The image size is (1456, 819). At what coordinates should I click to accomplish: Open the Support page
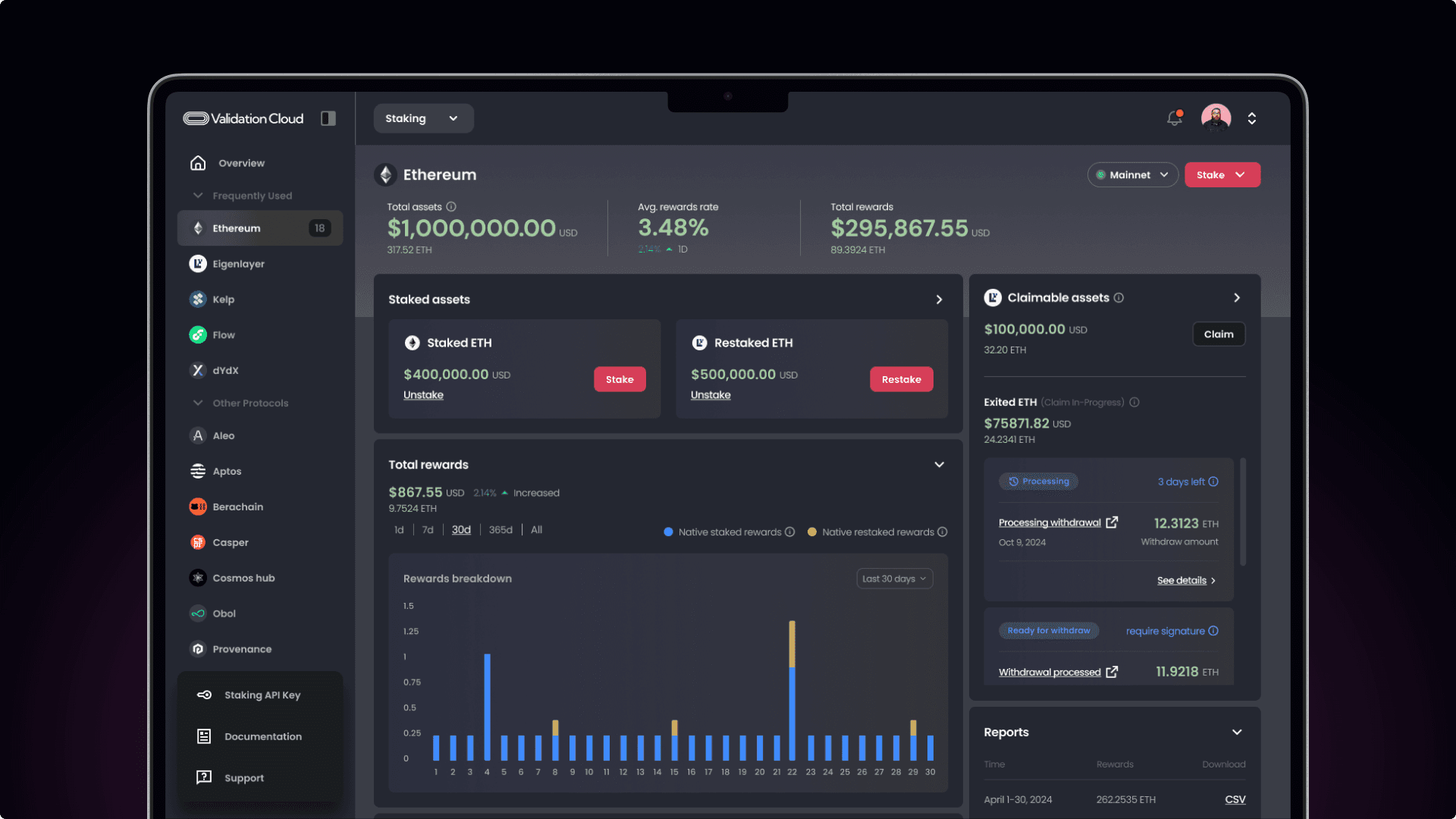[x=243, y=778]
